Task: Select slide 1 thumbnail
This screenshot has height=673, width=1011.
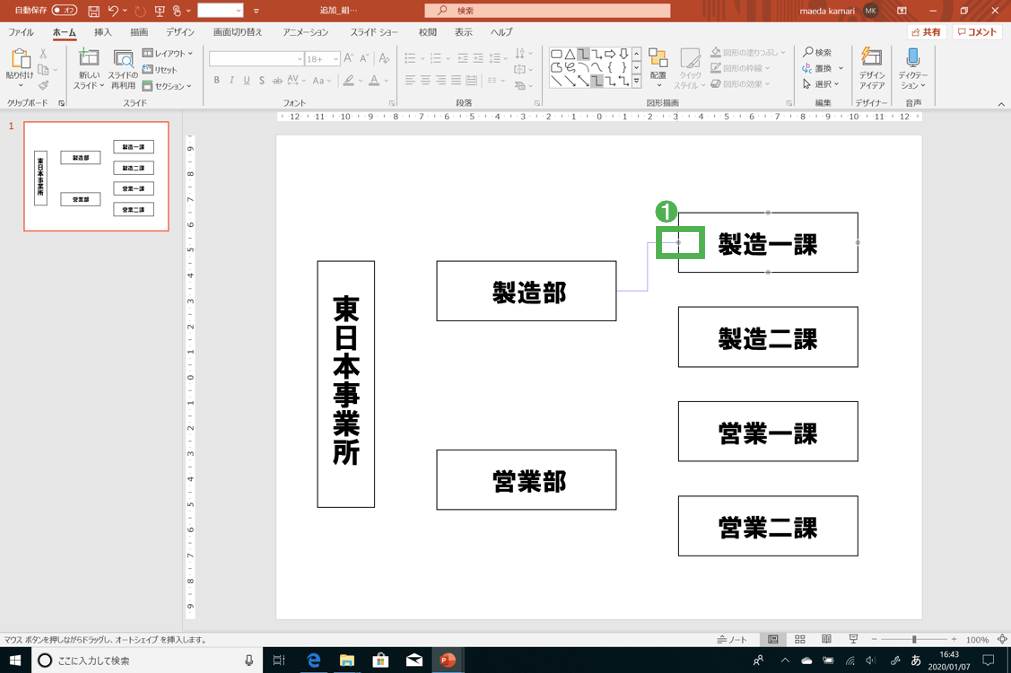Action: coord(96,176)
